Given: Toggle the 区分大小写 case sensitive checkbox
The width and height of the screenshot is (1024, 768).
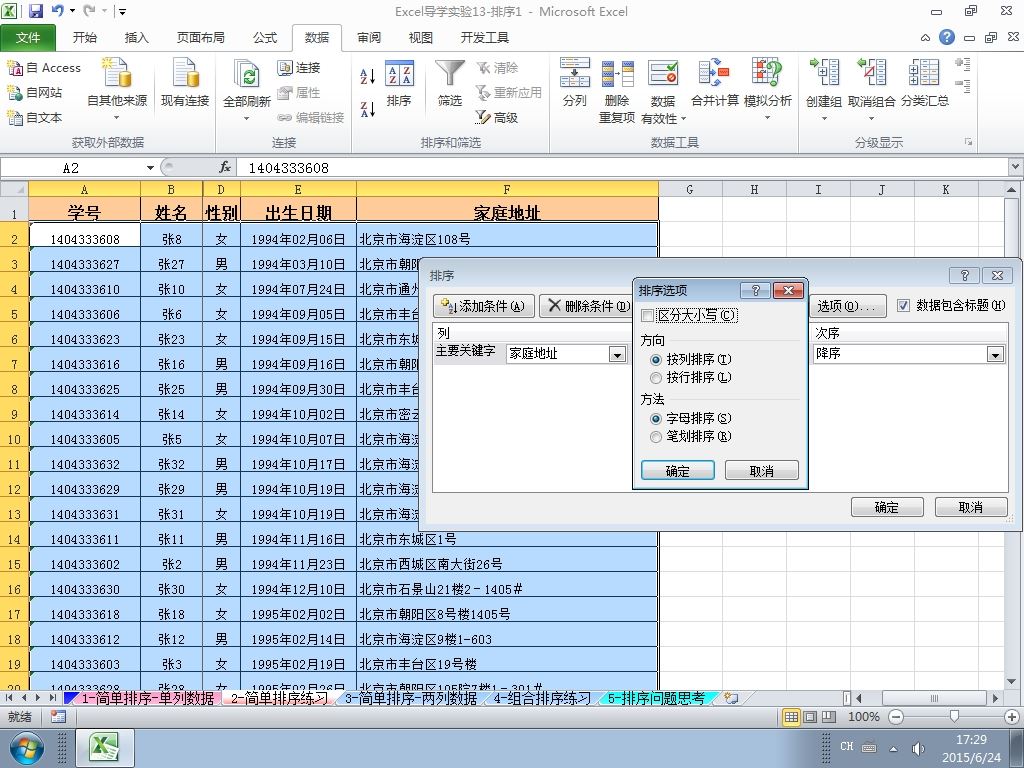Looking at the screenshot, I should coord(648,315).
